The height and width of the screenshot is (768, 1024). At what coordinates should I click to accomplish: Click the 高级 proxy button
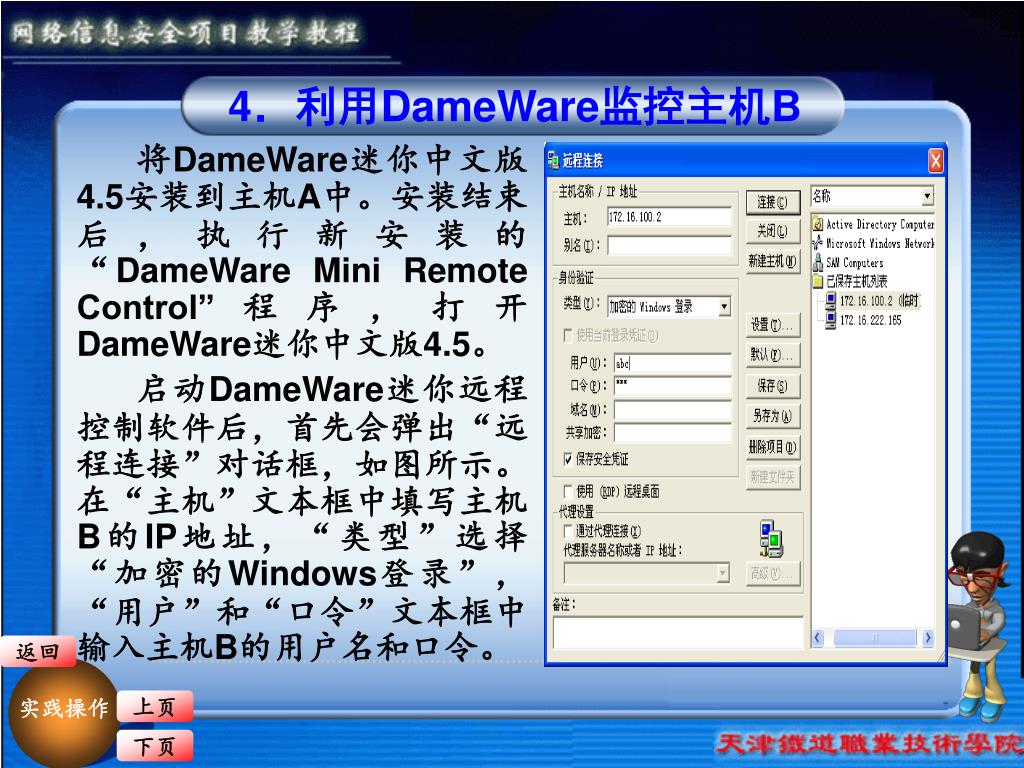click(773, 574)
